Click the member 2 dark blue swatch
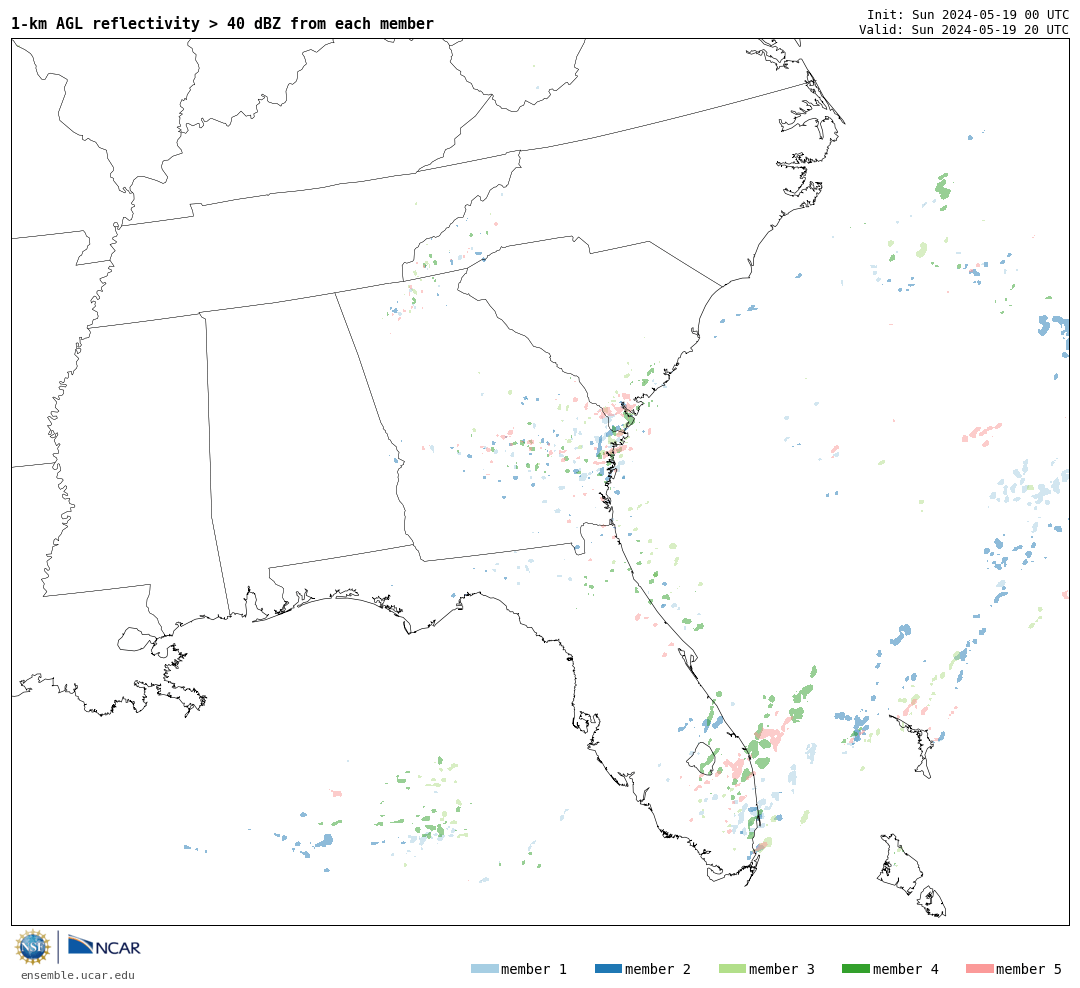The height and width of the screenshot is (988, 1080). point(608,969)
